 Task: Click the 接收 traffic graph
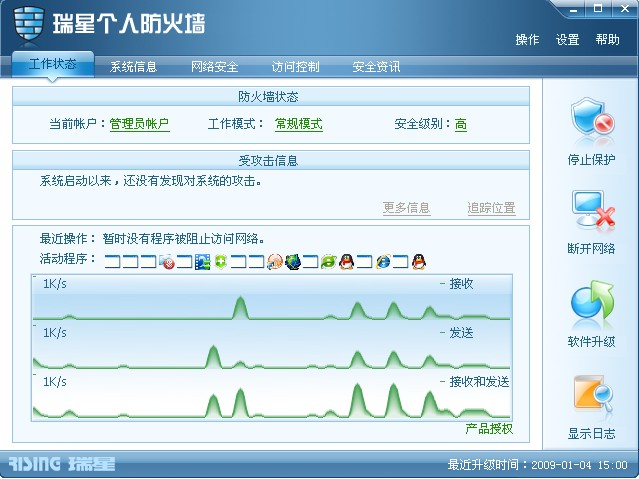click(271, 298)
